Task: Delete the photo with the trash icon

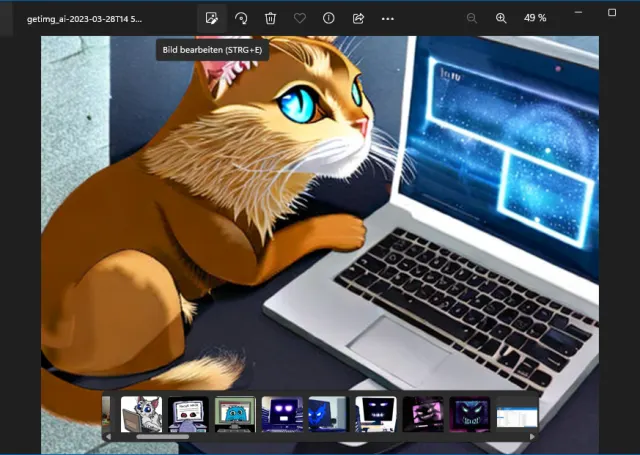Action: tap(270, 18)
